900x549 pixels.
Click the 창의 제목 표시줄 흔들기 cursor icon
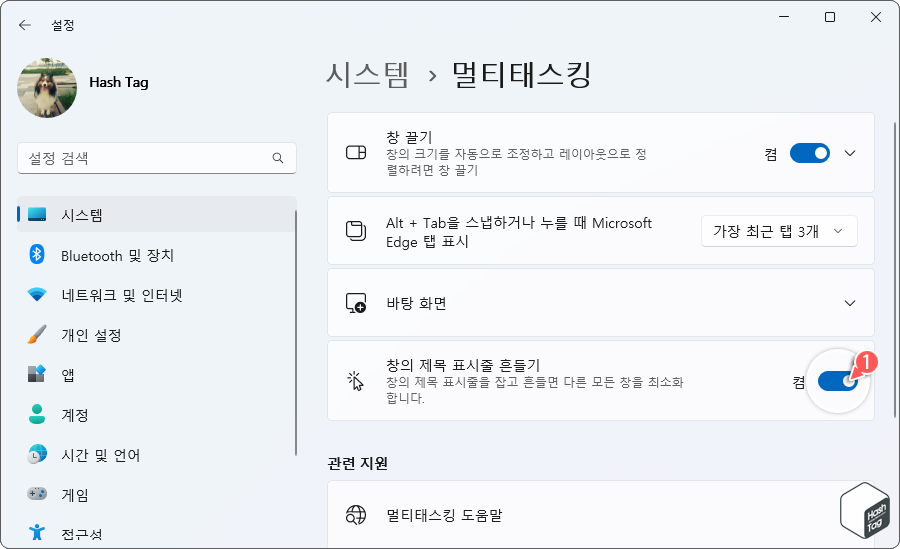(x=356, y=381)
